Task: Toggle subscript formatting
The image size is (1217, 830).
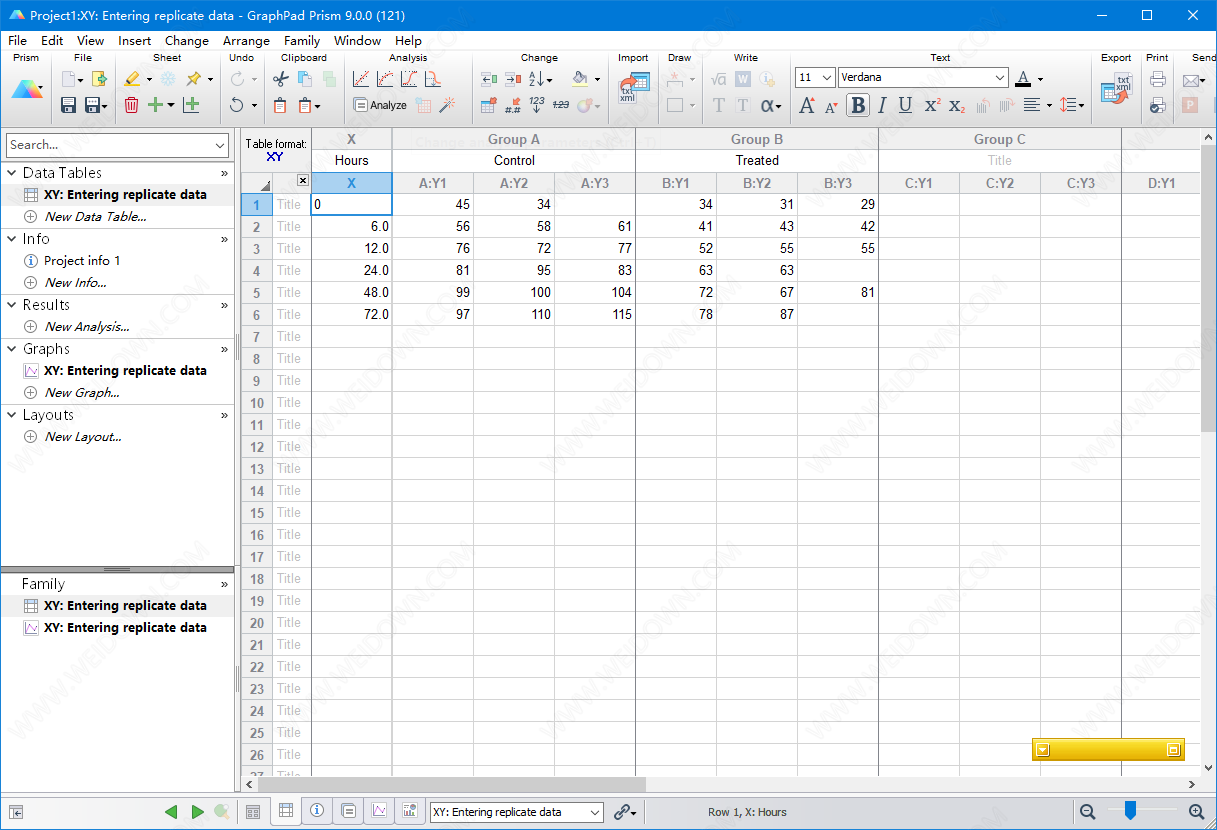Action: click(x=956, y=105)
